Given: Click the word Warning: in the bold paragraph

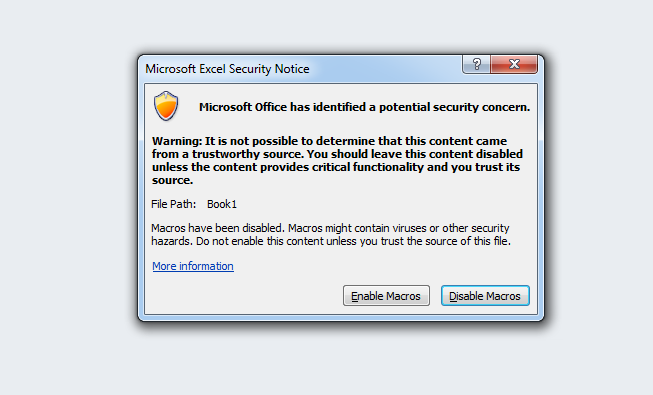Looking at the screenshot, I should click(x=177, y=141).
